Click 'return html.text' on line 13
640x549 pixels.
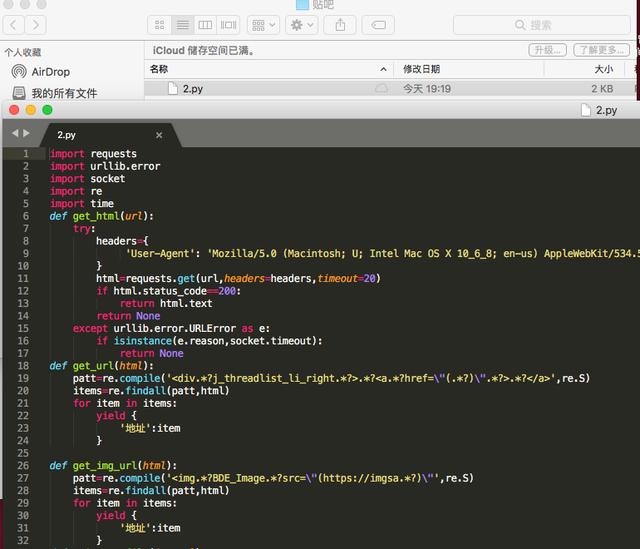point(166,304)
